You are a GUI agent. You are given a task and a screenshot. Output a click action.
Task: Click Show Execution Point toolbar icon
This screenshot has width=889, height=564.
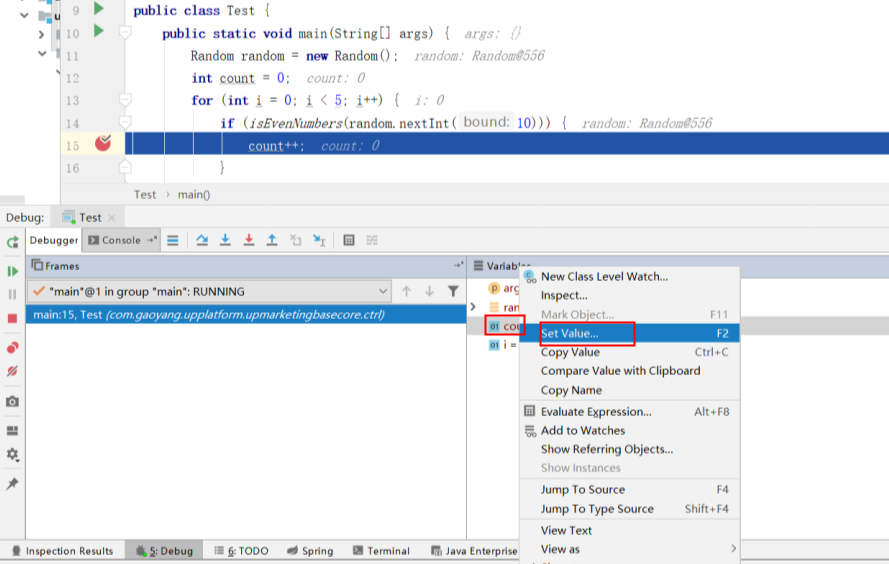pyautogui.click(x=173, y=240)
